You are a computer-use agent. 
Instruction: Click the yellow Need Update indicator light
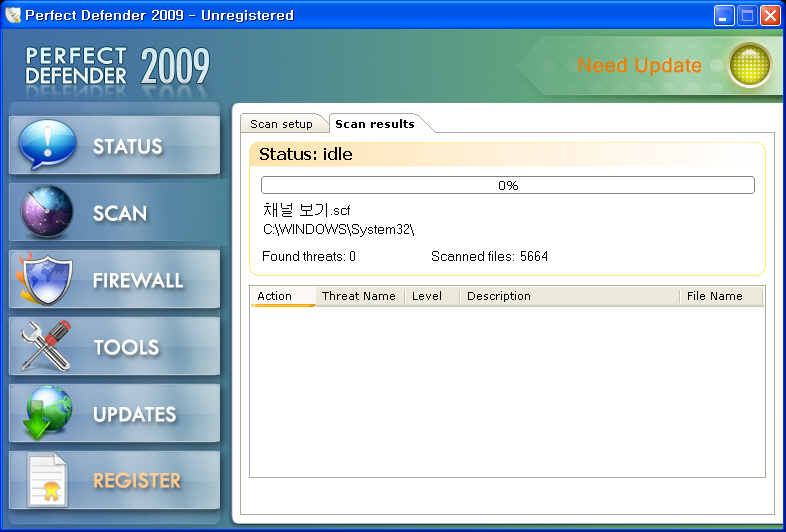click(x=750, y=65)
